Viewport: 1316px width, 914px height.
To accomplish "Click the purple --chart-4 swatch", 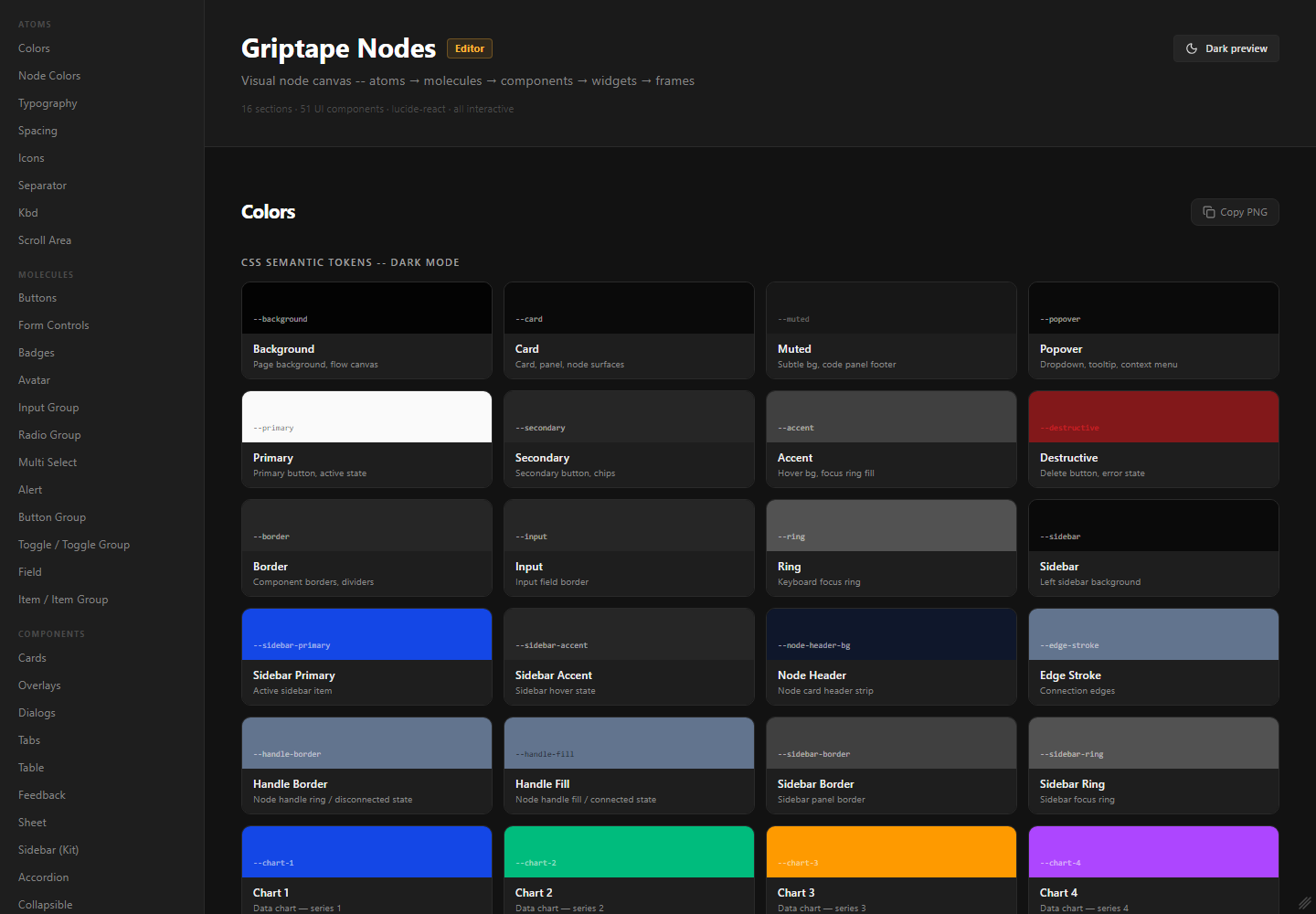I will click(x=1153, y=852).
